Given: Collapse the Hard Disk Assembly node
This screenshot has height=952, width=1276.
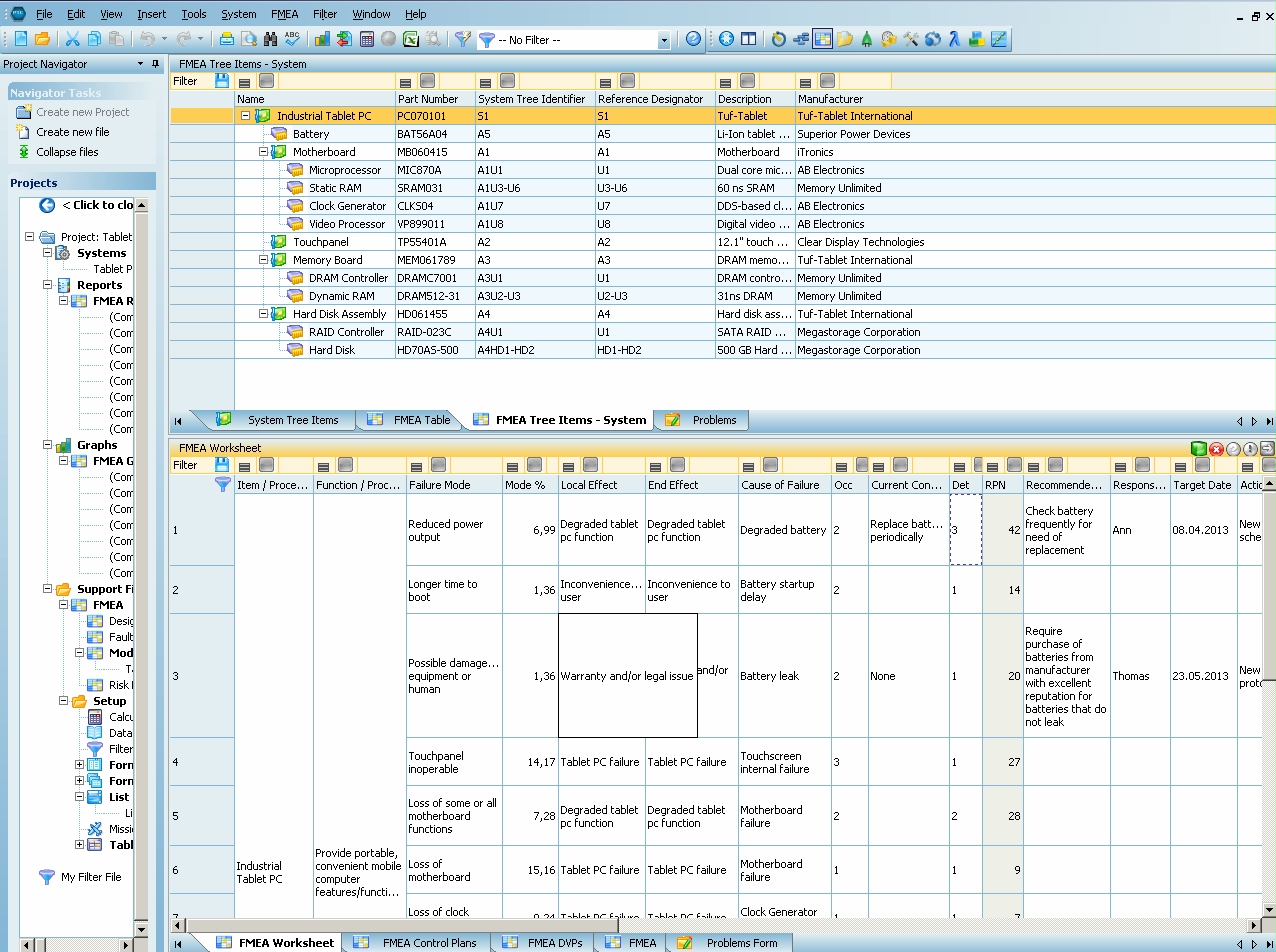Looking at the screenshot, I should point(262,314).
